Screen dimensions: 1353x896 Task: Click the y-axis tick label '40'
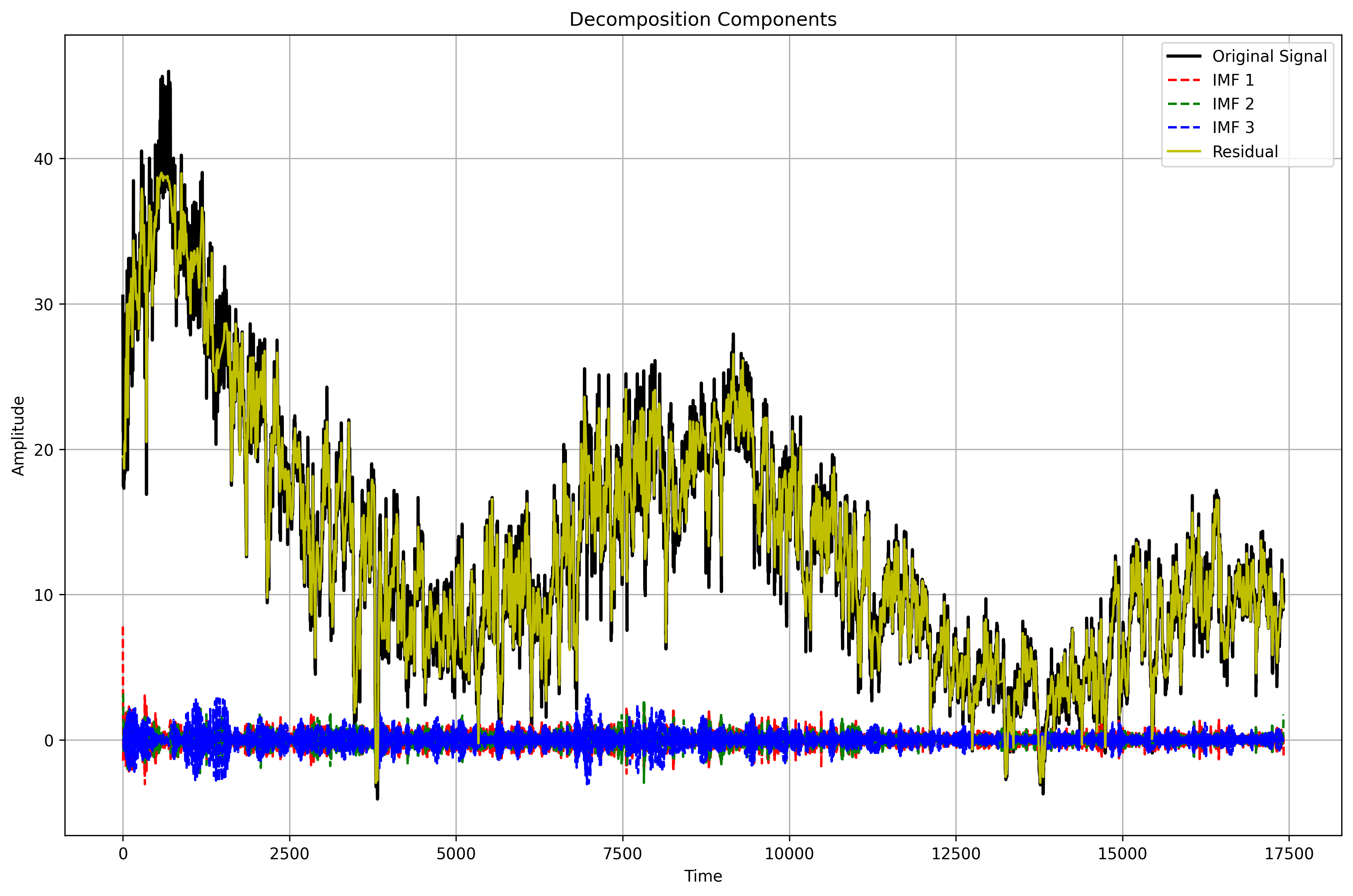44,159
